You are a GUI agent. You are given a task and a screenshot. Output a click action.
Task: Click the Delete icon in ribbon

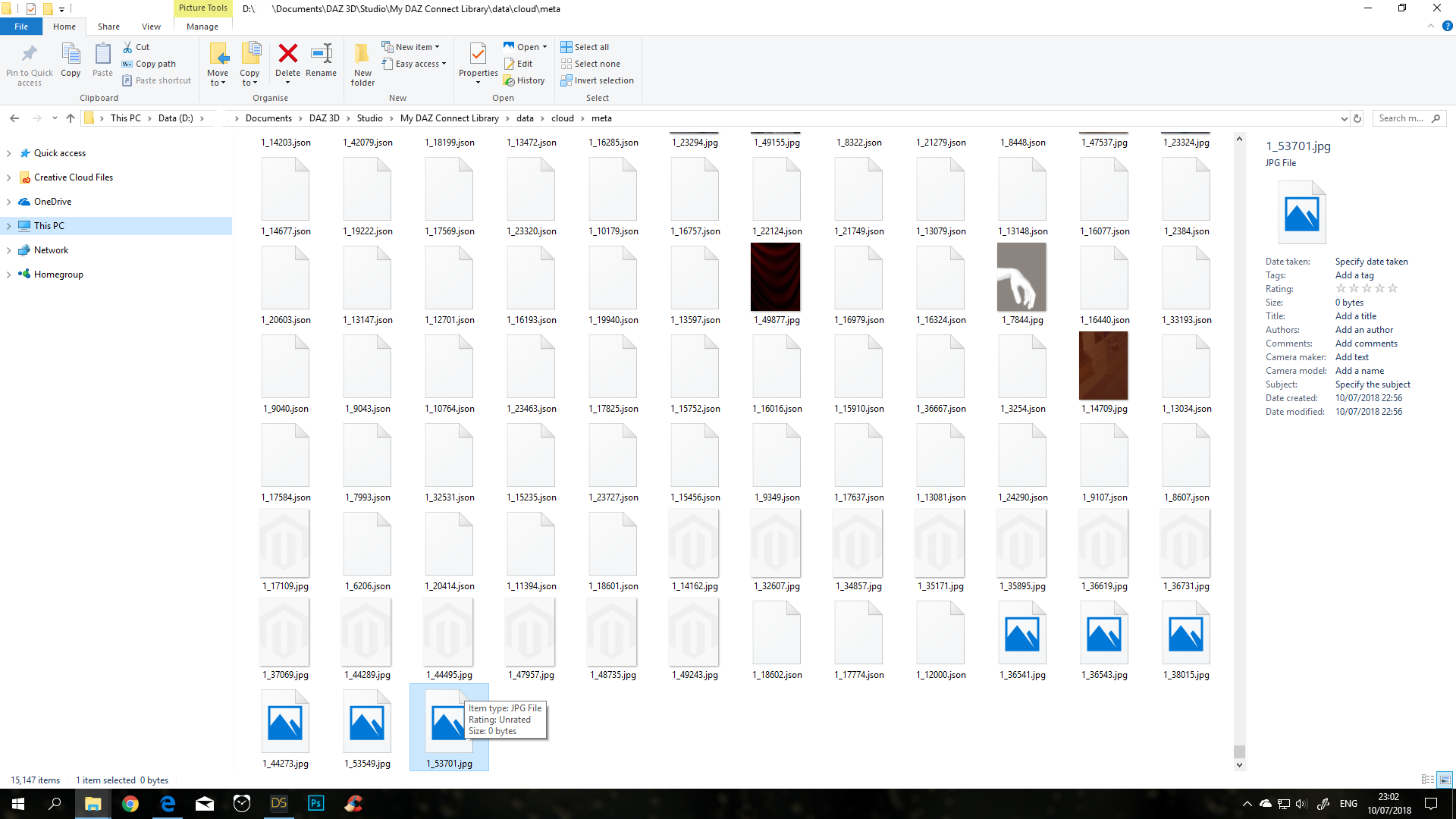[287, 55]
